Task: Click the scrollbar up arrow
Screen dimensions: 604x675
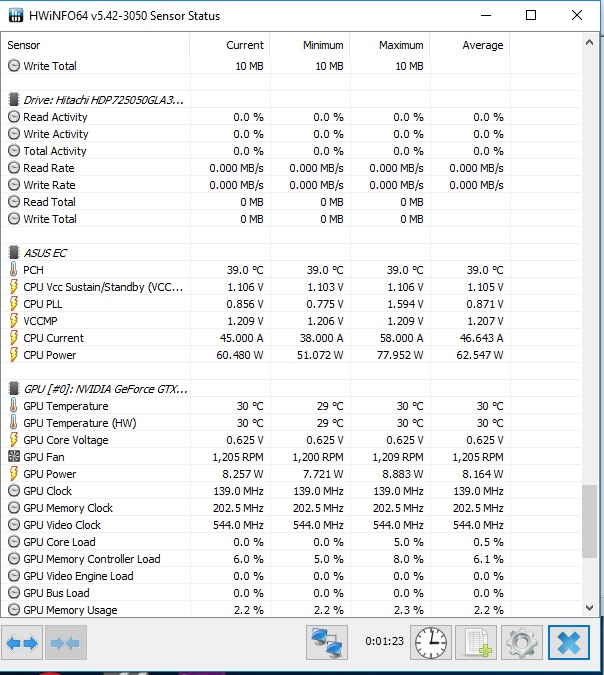Action: [x=588, y=44]
